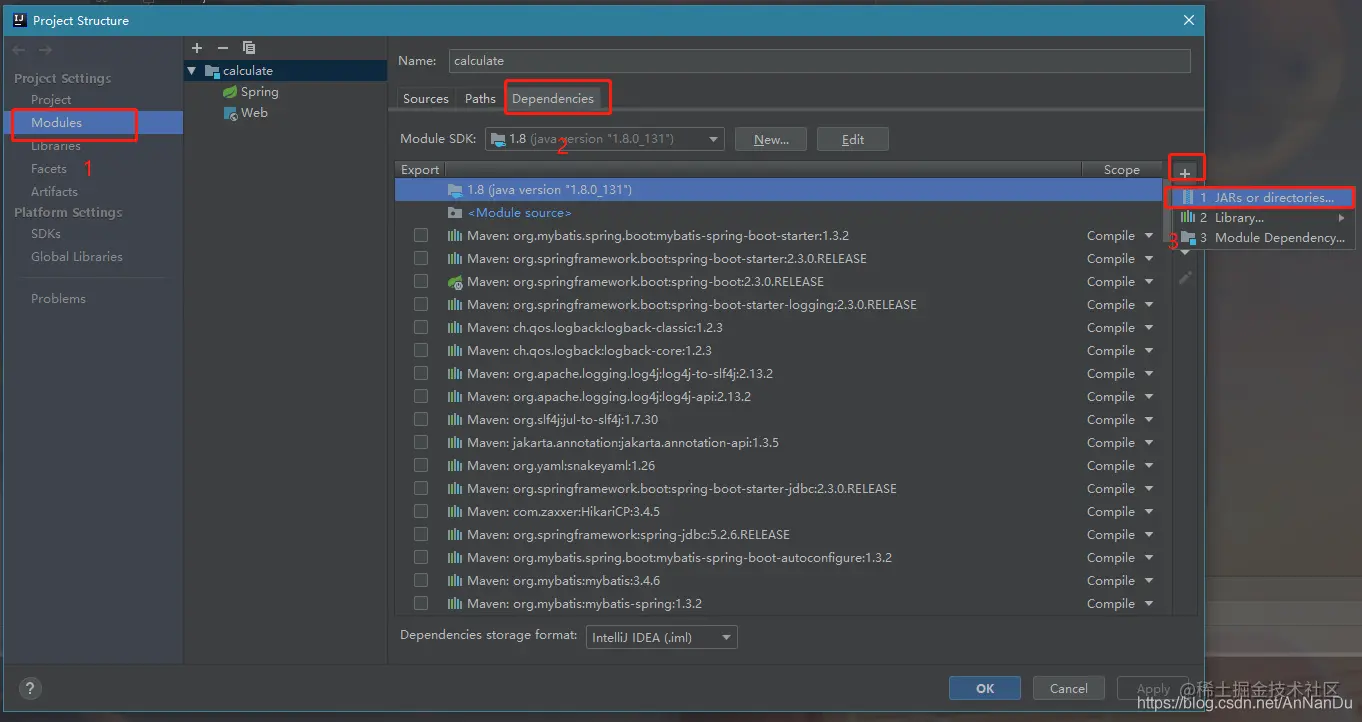The height and width of the screenshot is (722, 1362).
Task: Open Project settings in sidebar
Action: tap(51, 100)
